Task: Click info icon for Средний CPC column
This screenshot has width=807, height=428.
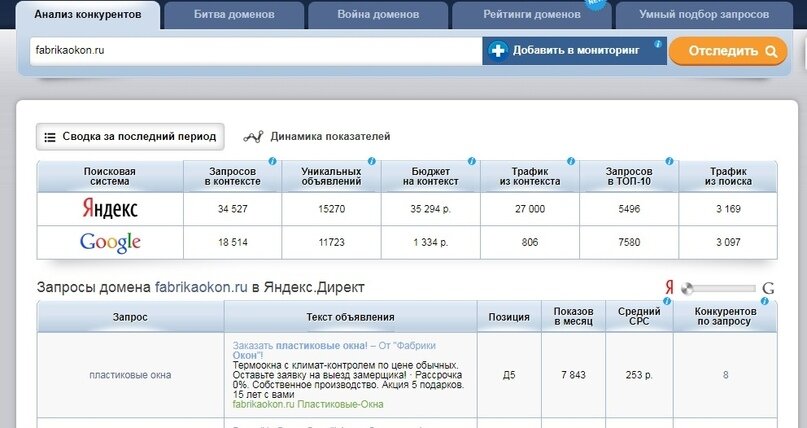Action: [x=667, y=301]
